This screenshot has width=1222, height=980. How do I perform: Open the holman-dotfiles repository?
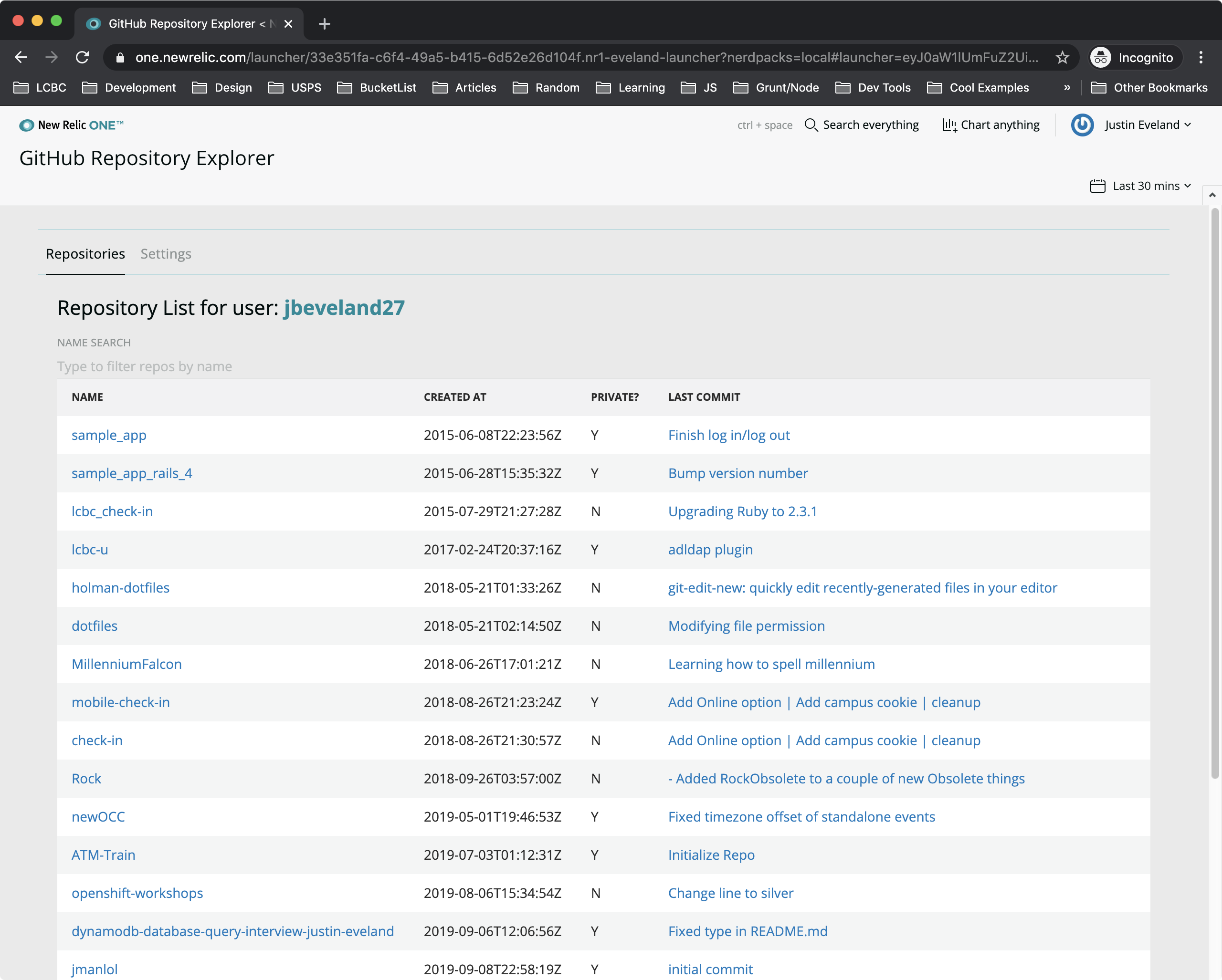[120, 587]
